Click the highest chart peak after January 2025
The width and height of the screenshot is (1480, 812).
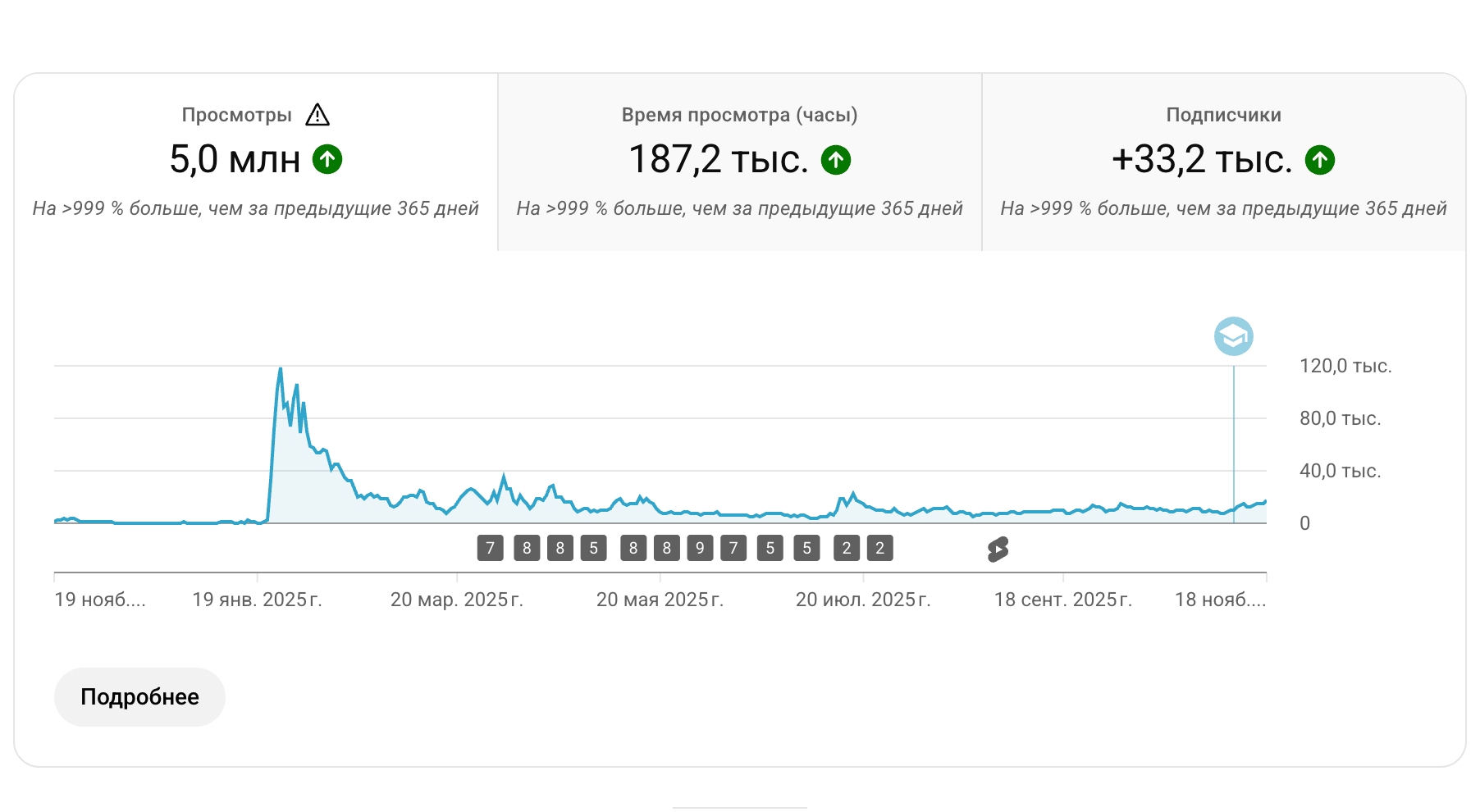pyautogui.click(x=281, y=369)
